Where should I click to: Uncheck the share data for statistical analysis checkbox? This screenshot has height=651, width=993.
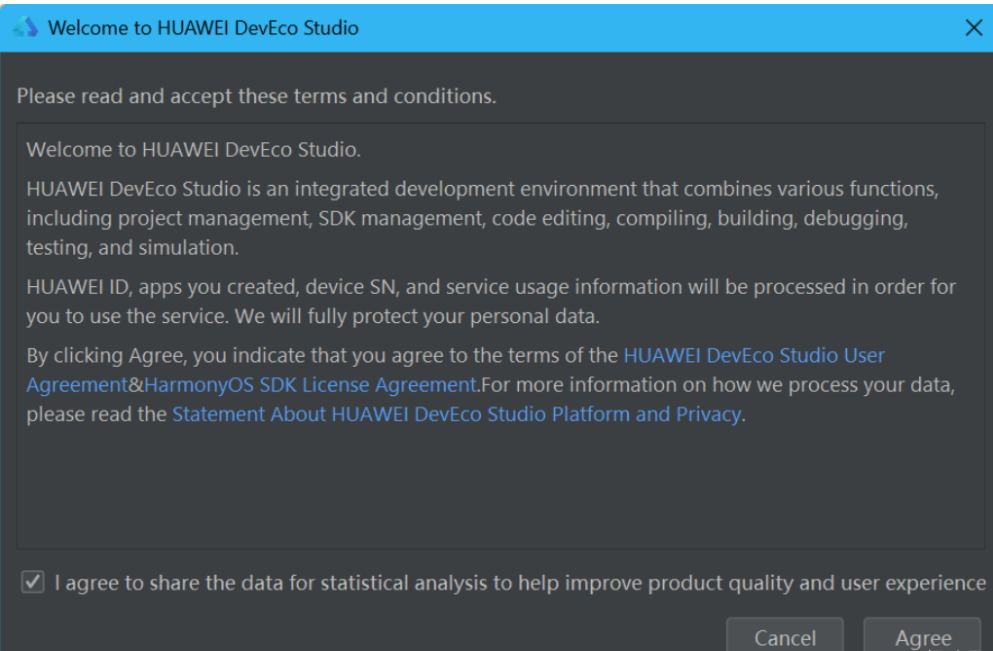32,581
